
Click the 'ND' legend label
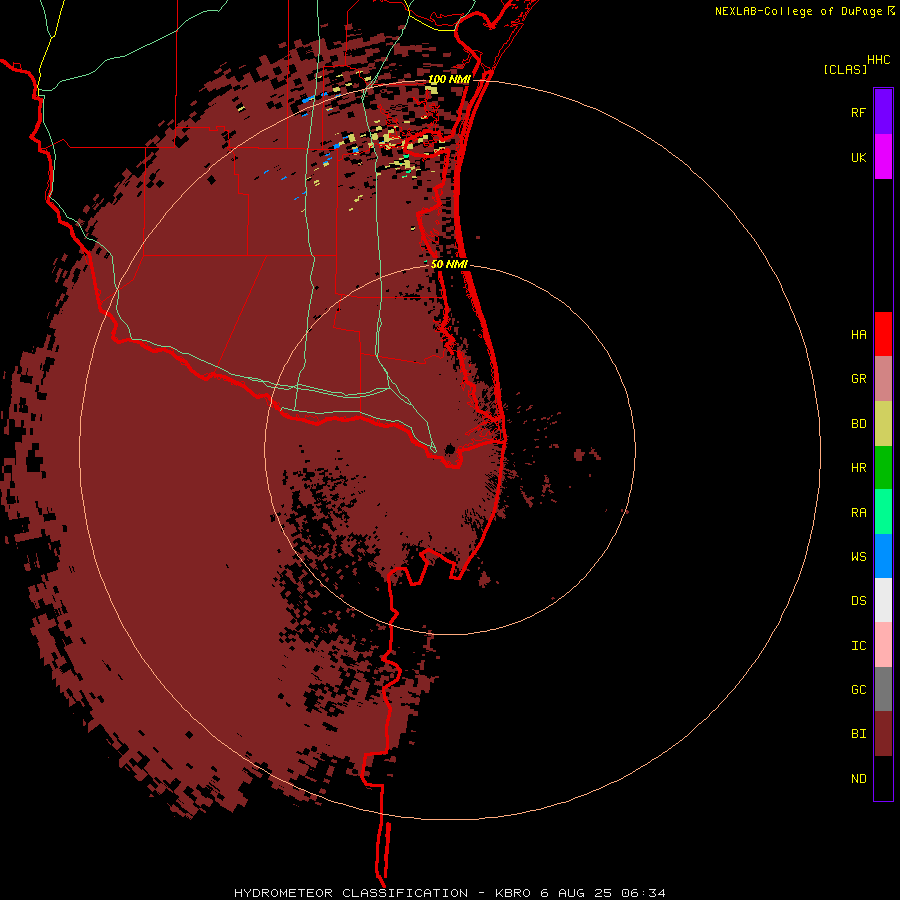[x=858, y=778]
